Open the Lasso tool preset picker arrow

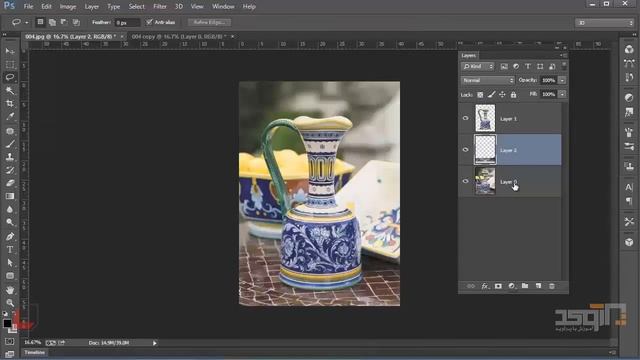pyautogui.click(x=27, y=22)
